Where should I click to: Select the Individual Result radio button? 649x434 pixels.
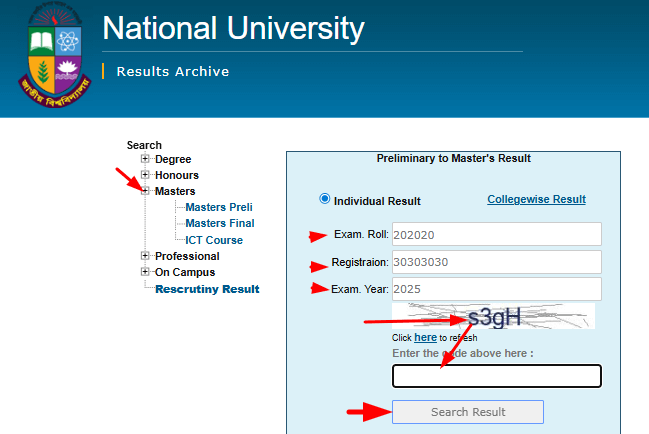(324, 199)
